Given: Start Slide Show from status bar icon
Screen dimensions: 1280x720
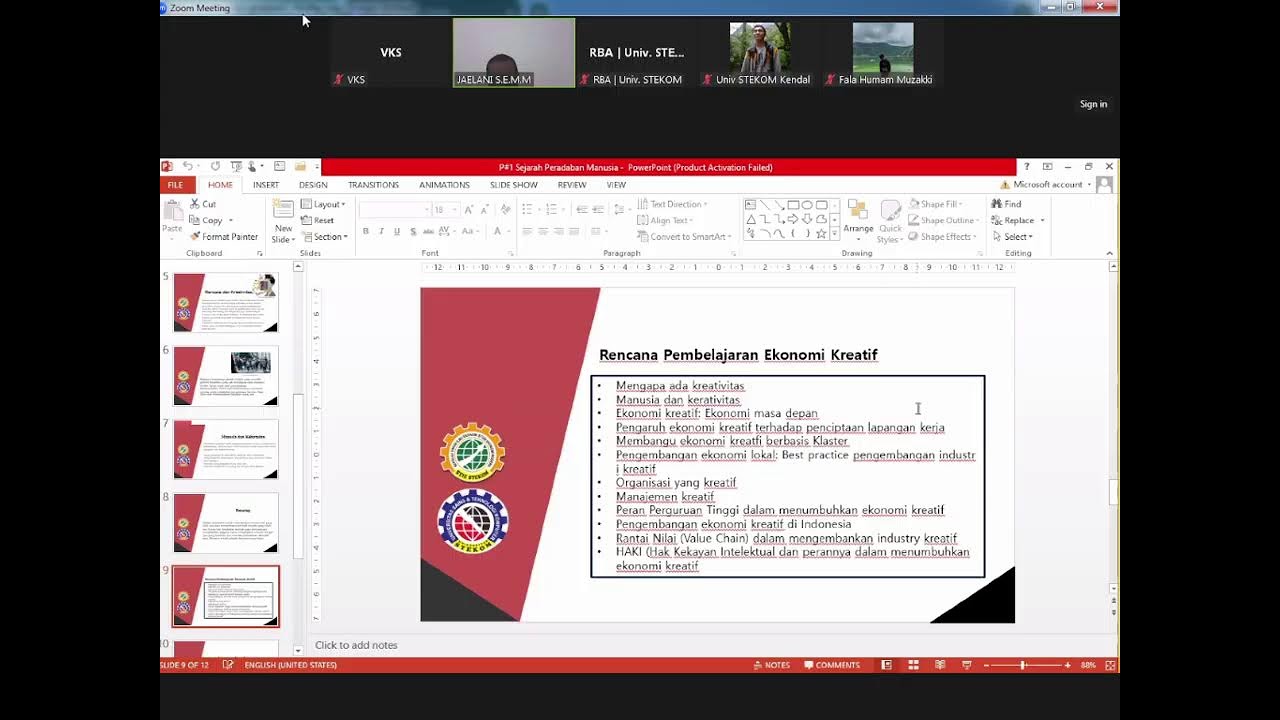Looking at the screenshot, I should click(966, 665).
